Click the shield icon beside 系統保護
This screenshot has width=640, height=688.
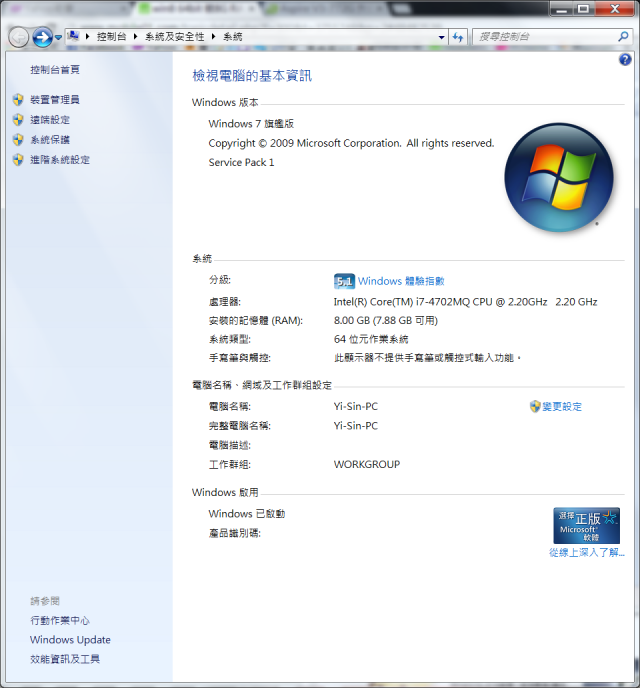[x=18, y=140]
